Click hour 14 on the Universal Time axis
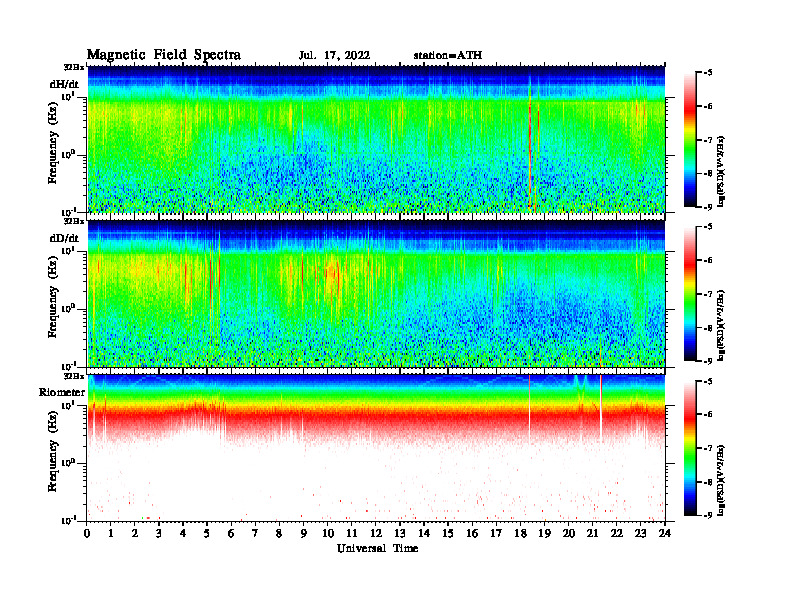 point(424,534)
